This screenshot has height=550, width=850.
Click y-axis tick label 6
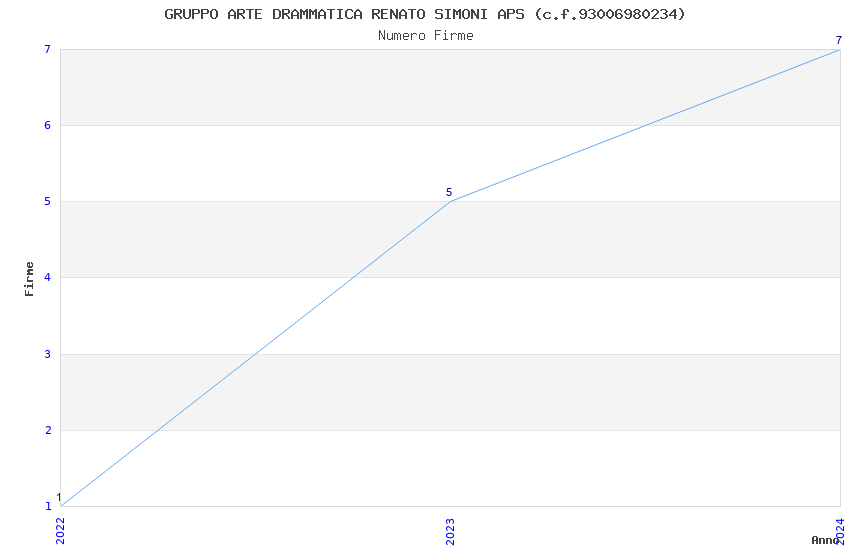(x=48, y=125)
